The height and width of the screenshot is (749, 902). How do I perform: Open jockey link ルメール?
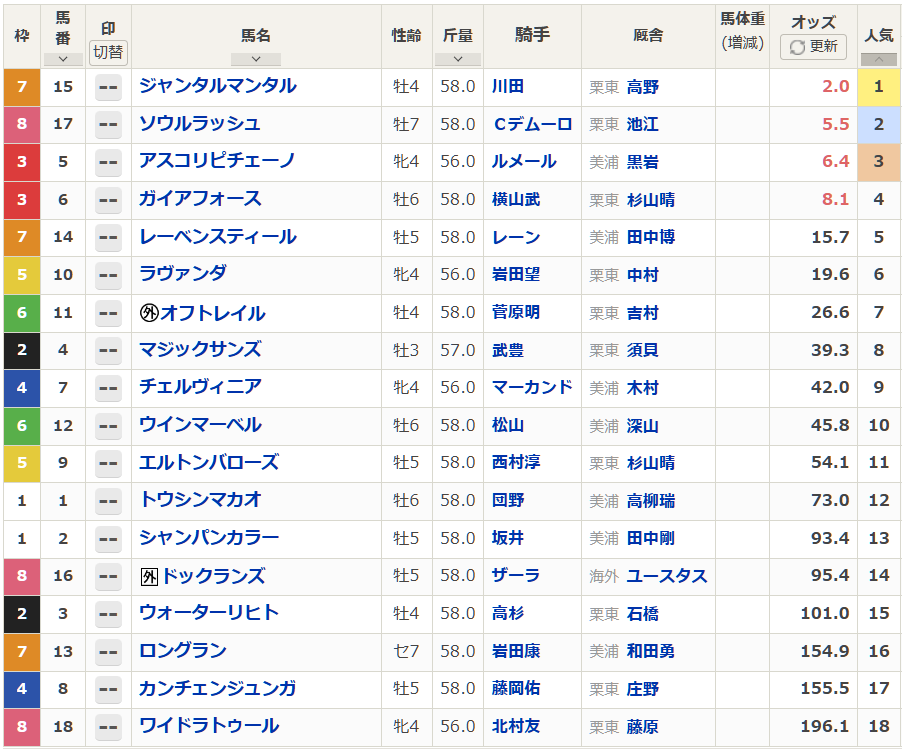[524, 162]
